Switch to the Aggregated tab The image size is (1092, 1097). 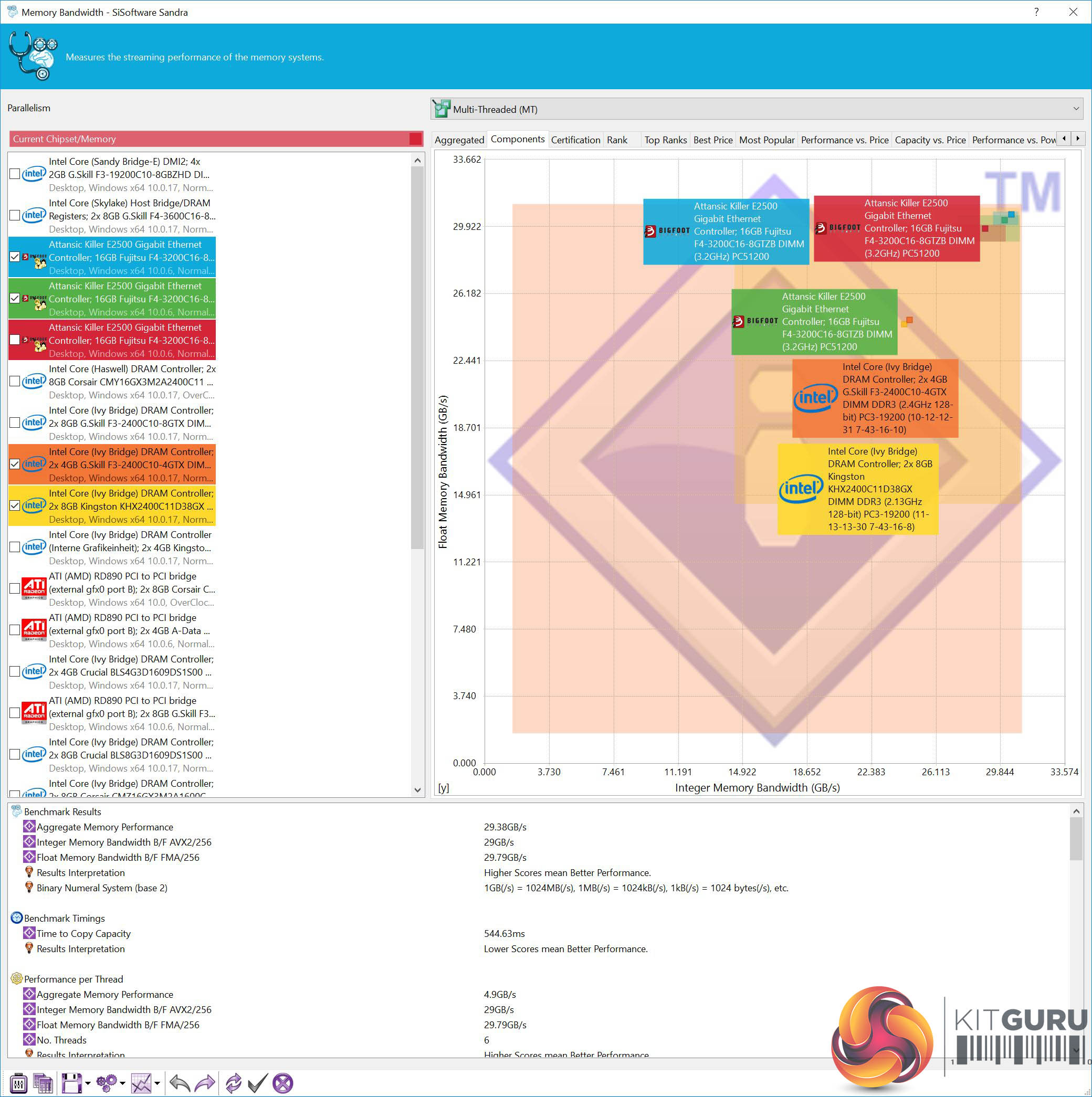(x=459, y=140)
